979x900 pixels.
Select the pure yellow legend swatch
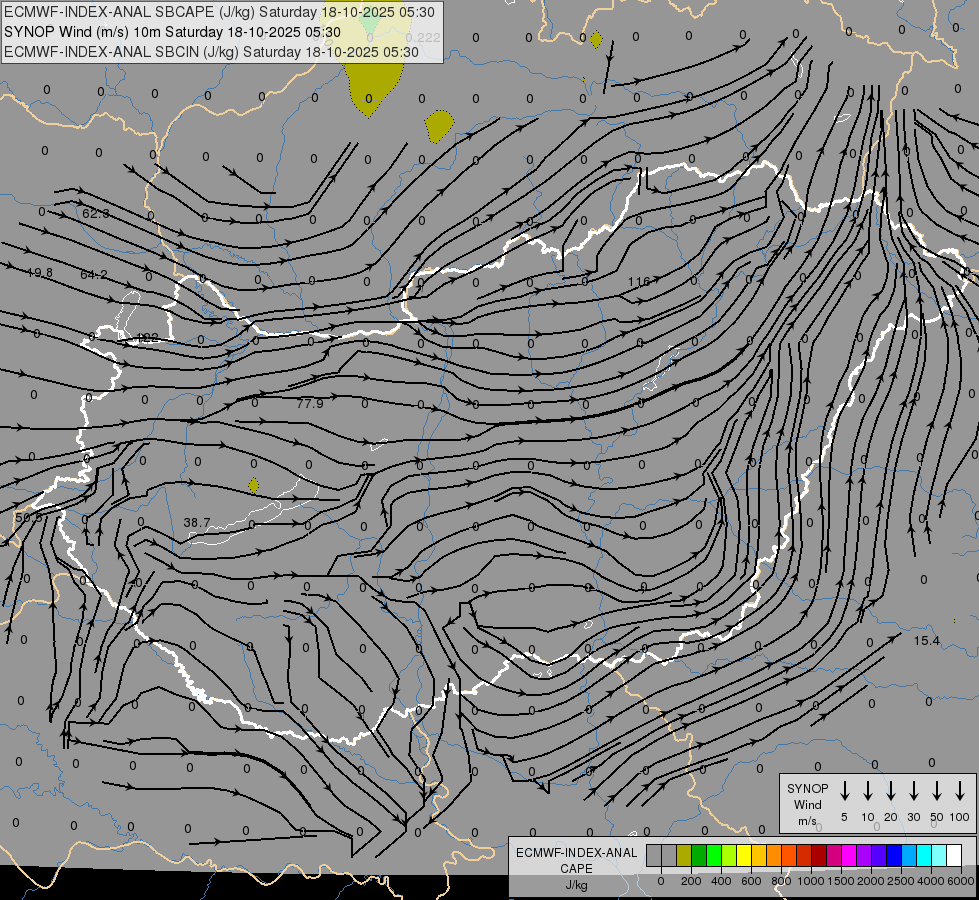(744, 856)
